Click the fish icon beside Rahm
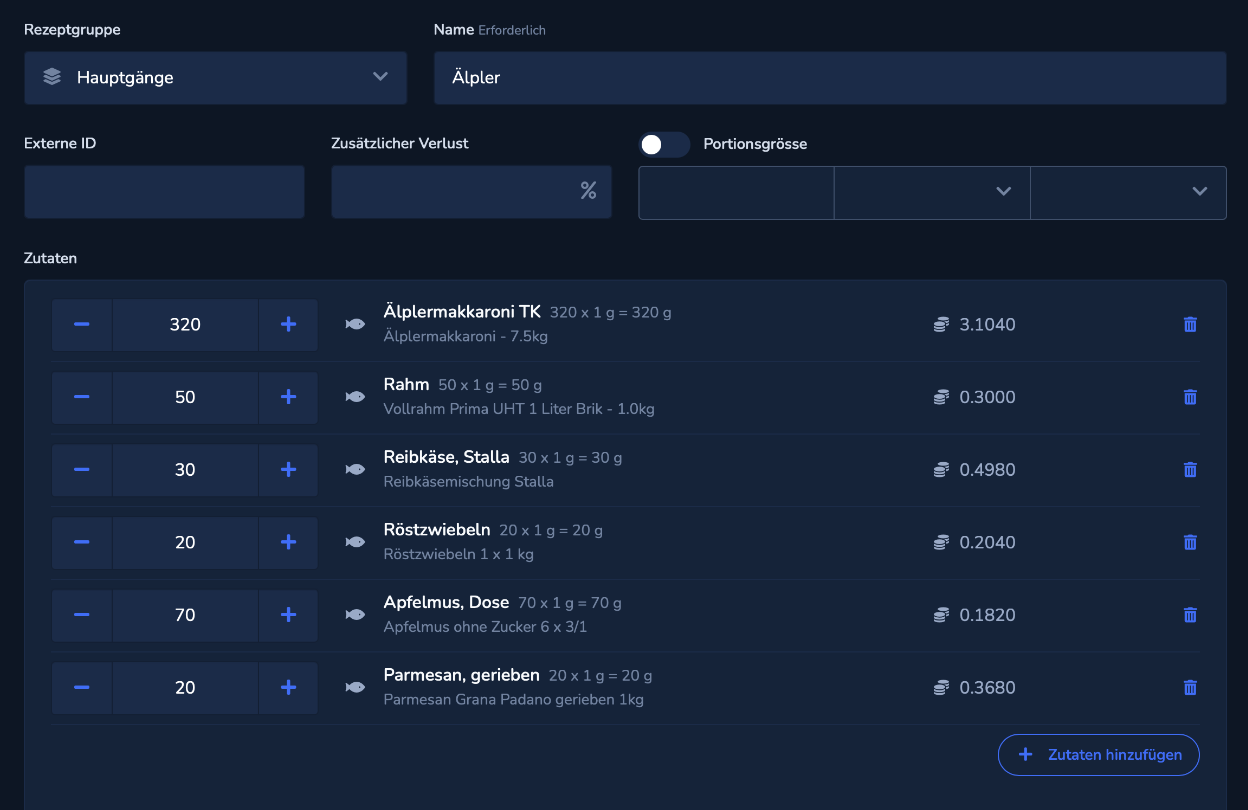This screenshot has height=810, width=1248. click(x=355, y=397)
